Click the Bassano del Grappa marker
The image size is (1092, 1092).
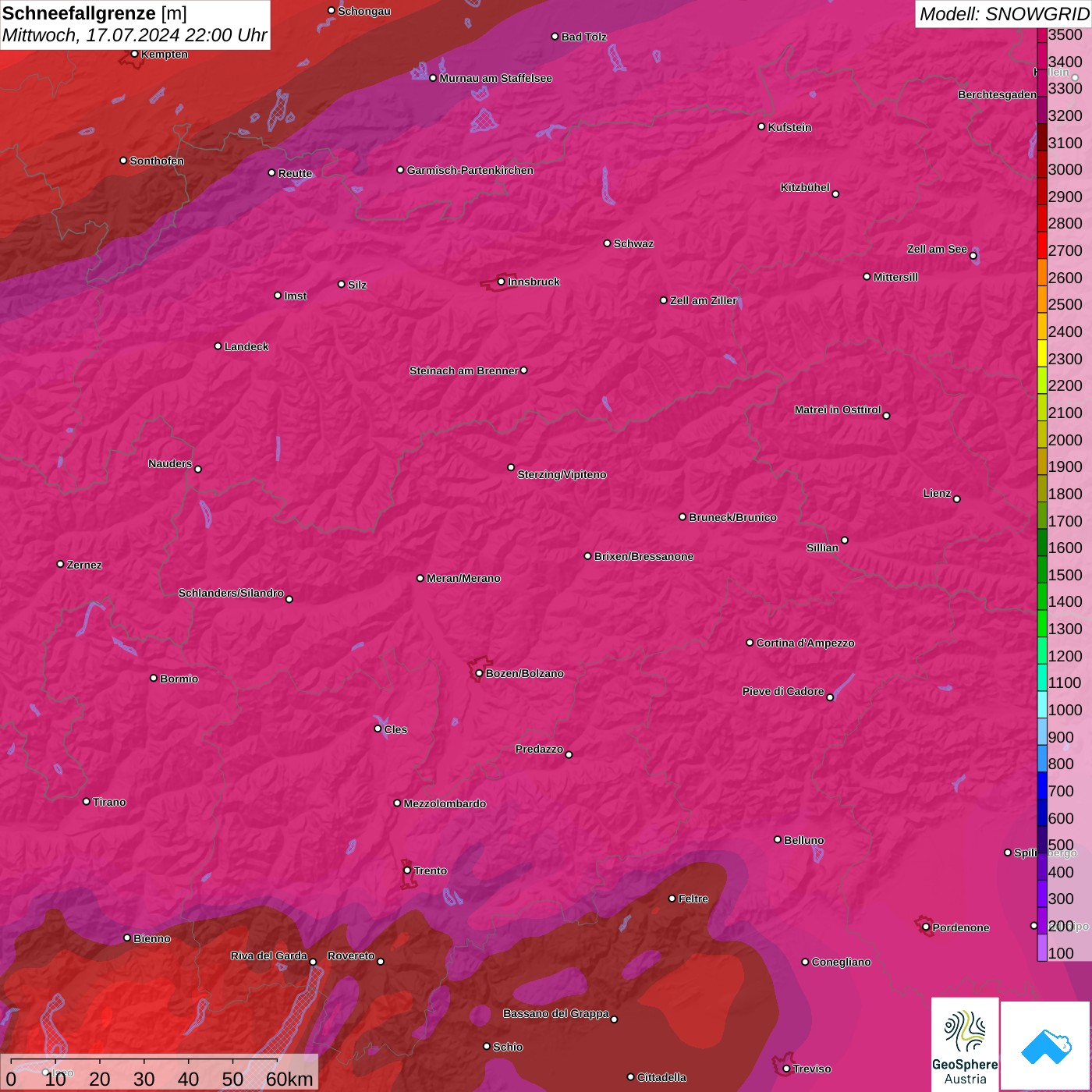(x=614, y=1019)
